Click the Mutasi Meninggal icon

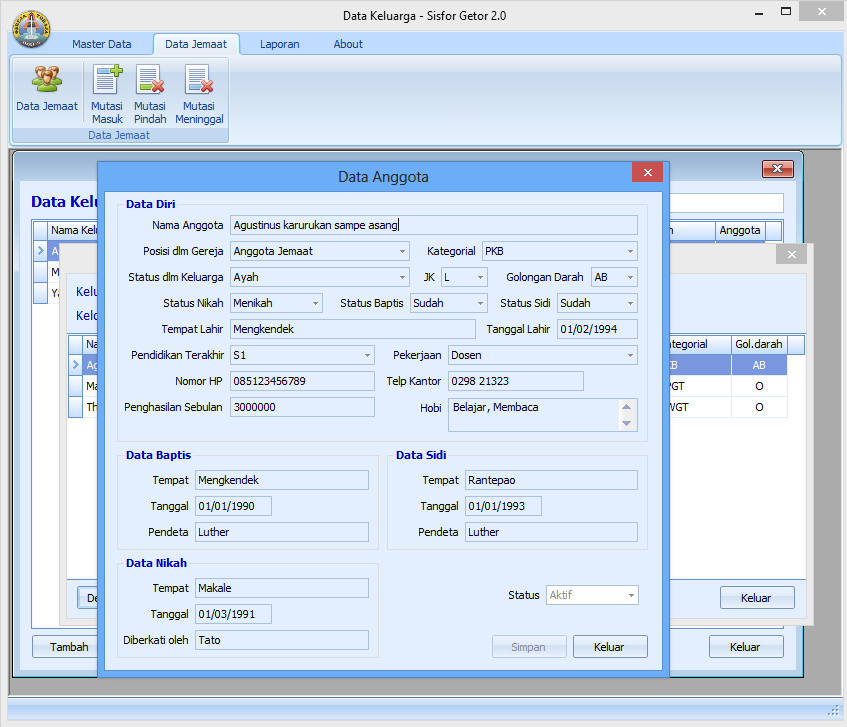199,94
